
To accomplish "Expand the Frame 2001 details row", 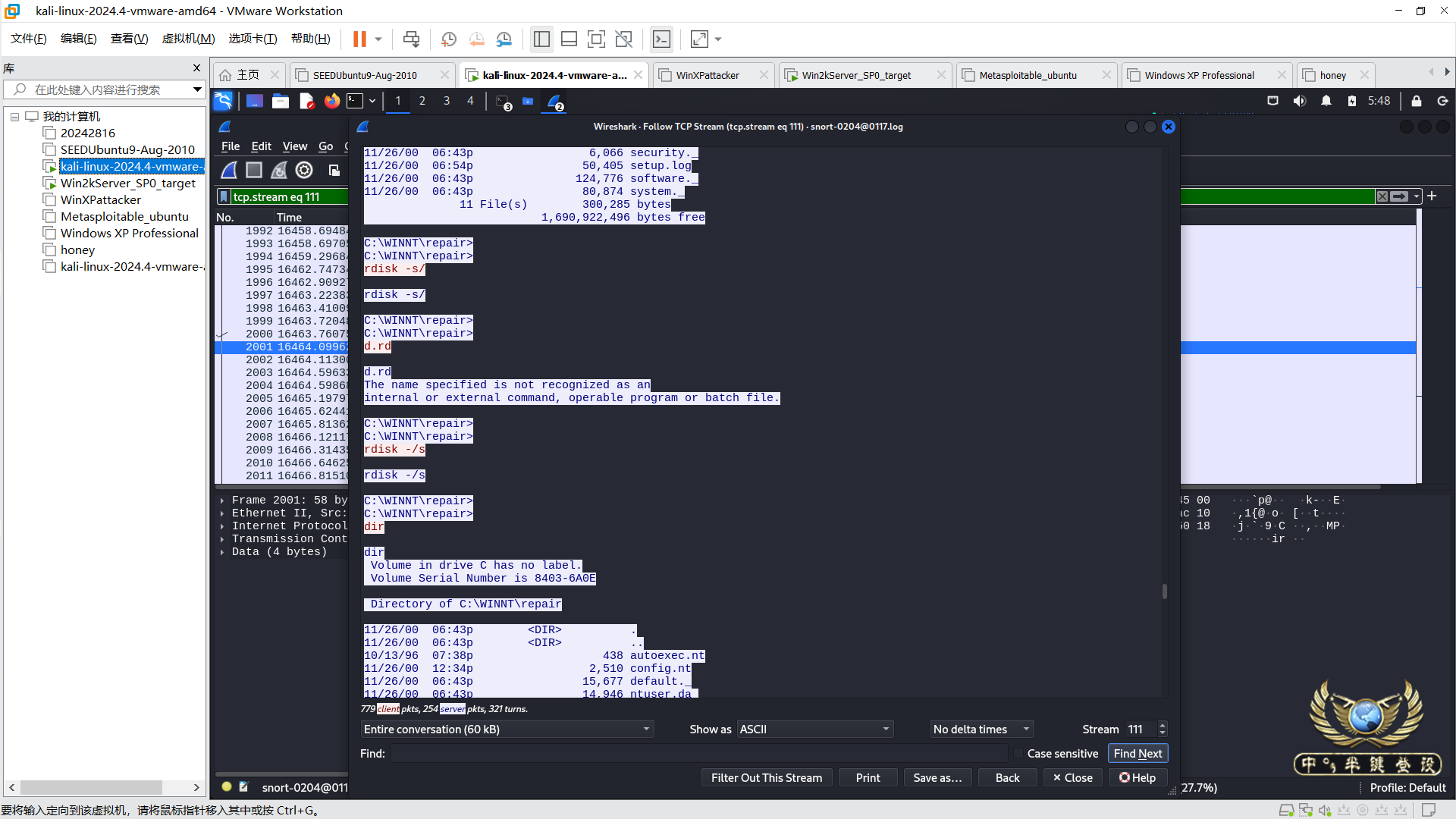I will [x=222, y=500].
